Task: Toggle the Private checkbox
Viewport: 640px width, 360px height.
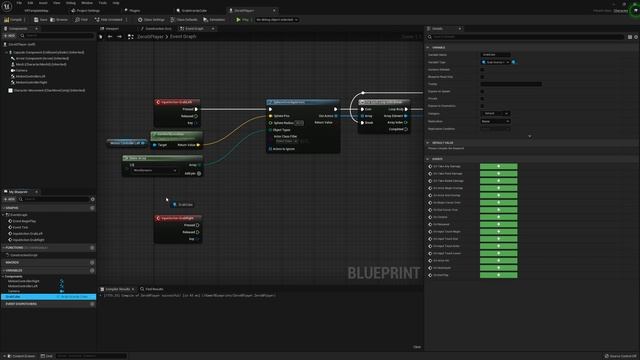Action: [x=482, y=99]
